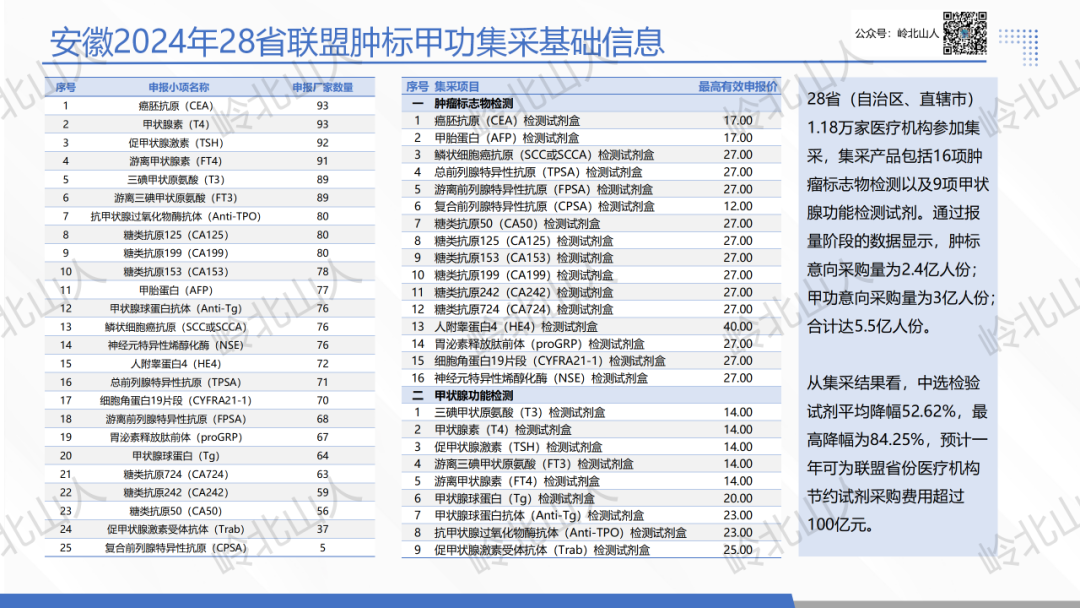
Task: Click the 癌胚抗原（CEA） row in left table
Action: tap(179, 105)
